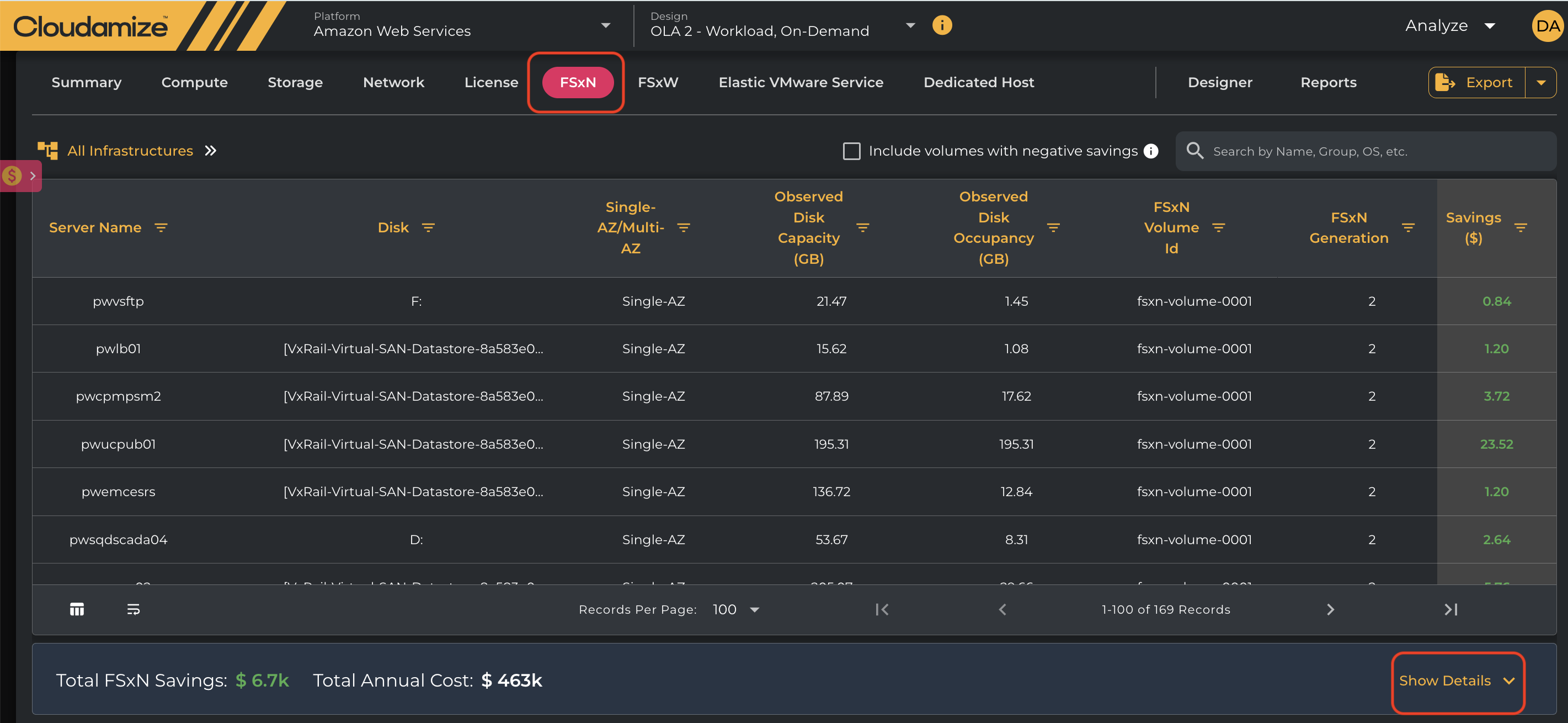Sort by the Server Name header

[x=95, y=227]
